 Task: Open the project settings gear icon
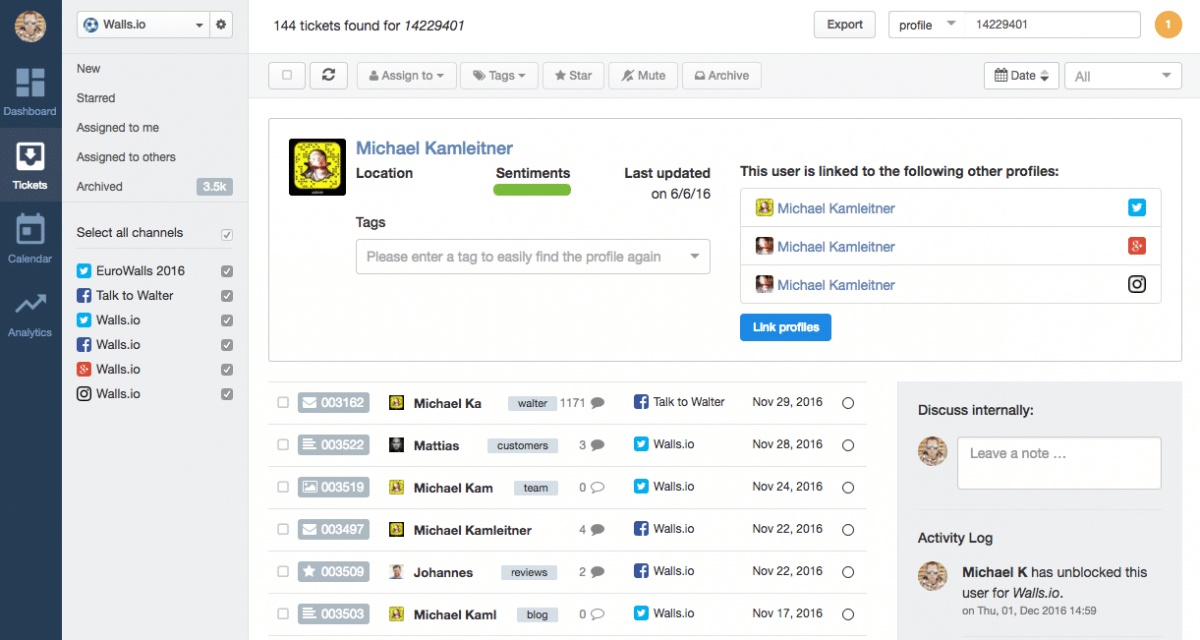click(x=221, y=25)
